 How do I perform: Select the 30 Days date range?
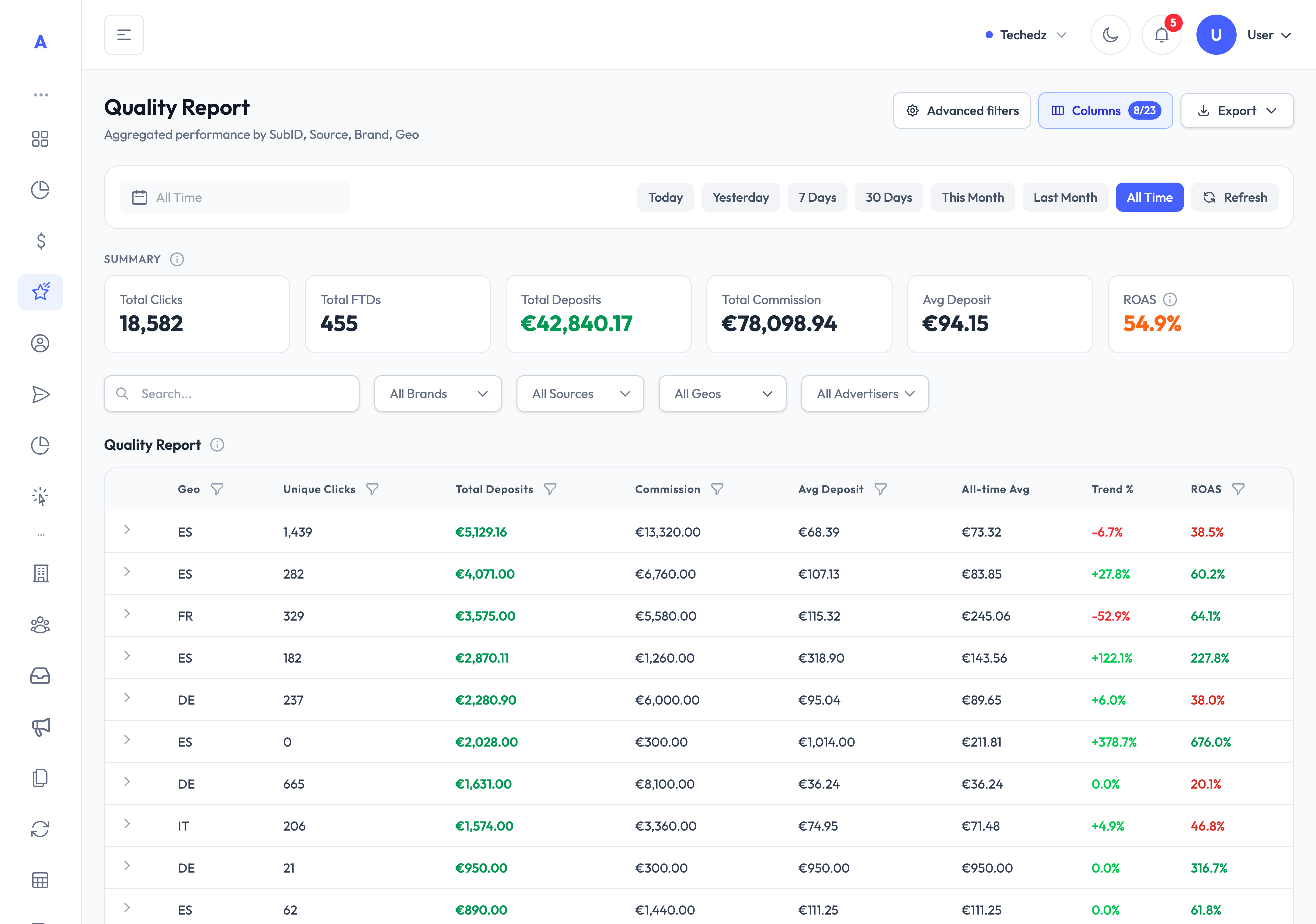pyautogui.click(x=889, y=197)
